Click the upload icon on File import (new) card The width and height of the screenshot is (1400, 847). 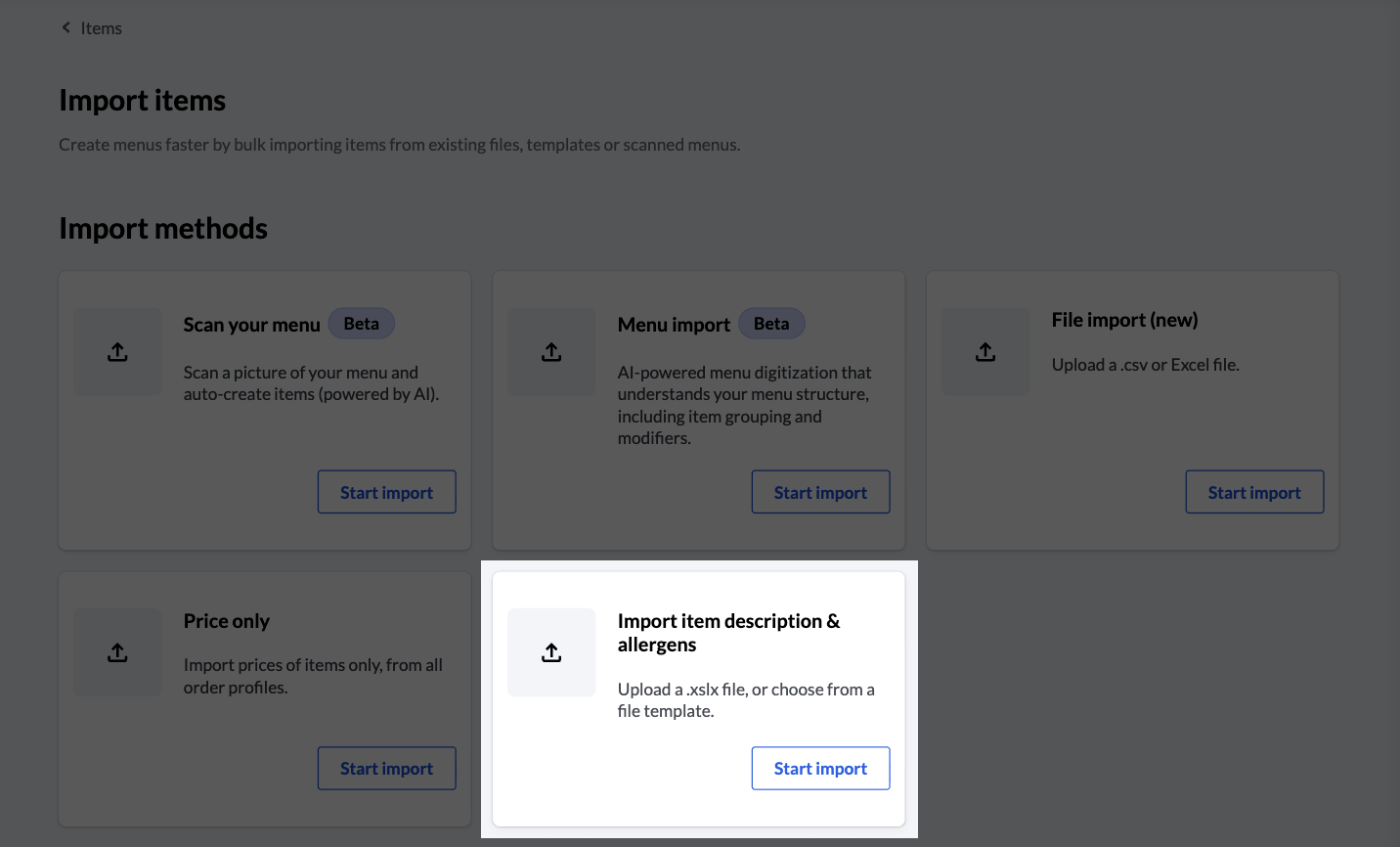pyautogui.click(x=985, y=351)
